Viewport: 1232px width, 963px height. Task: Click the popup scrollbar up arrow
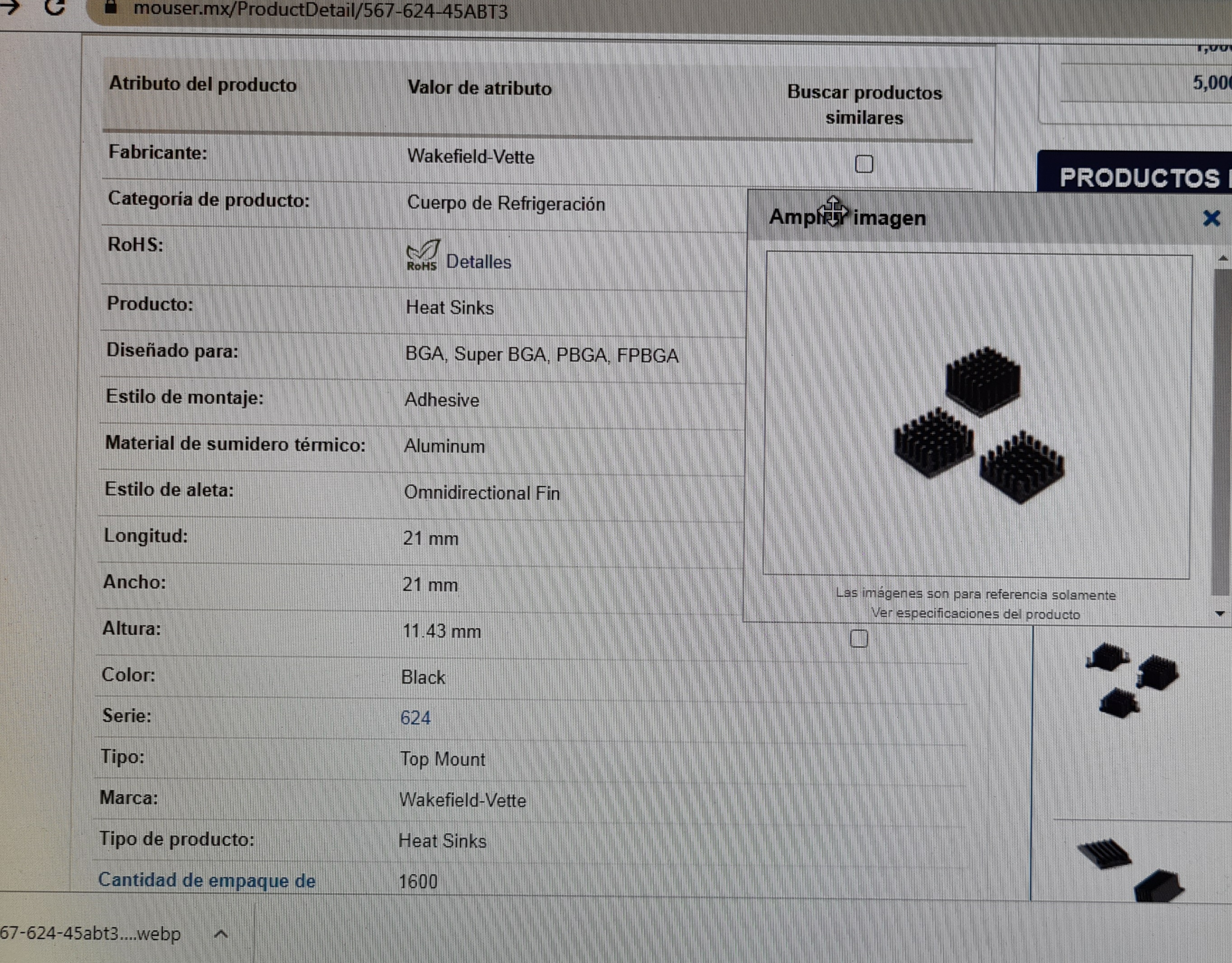[x=1223, y=258]
